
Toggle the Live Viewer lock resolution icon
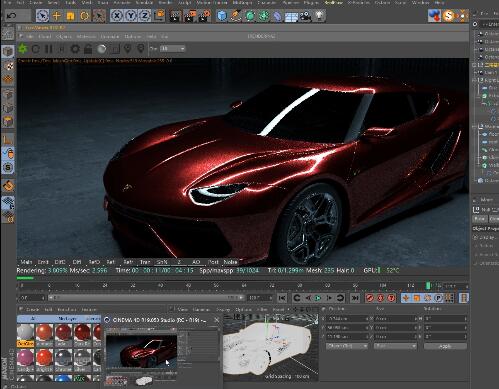(x=88, y=49)
